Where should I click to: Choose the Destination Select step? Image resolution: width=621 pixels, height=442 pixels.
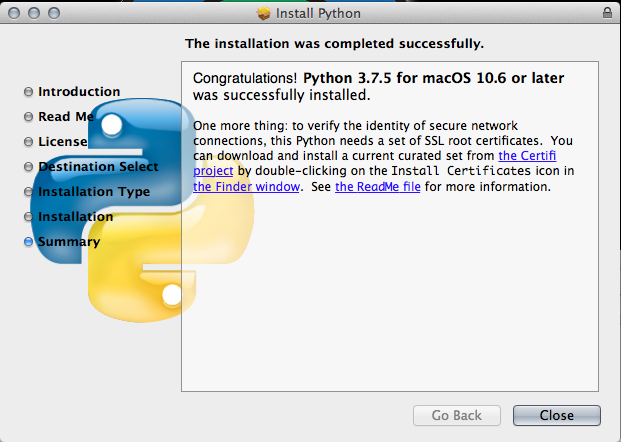coord(98,167)
